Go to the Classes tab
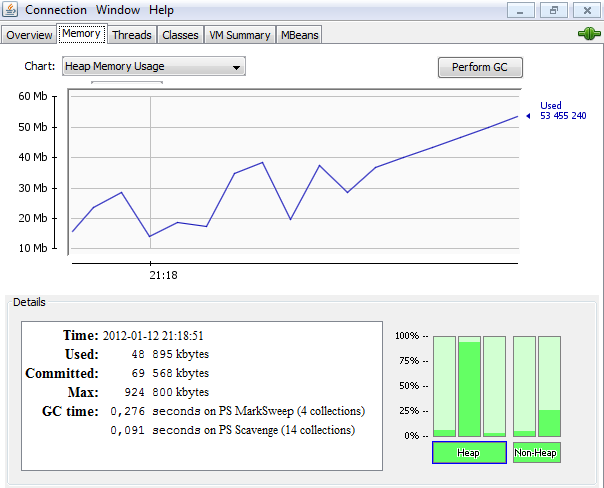Viewport: 604px width, 488px height. [x=180, y=35]
